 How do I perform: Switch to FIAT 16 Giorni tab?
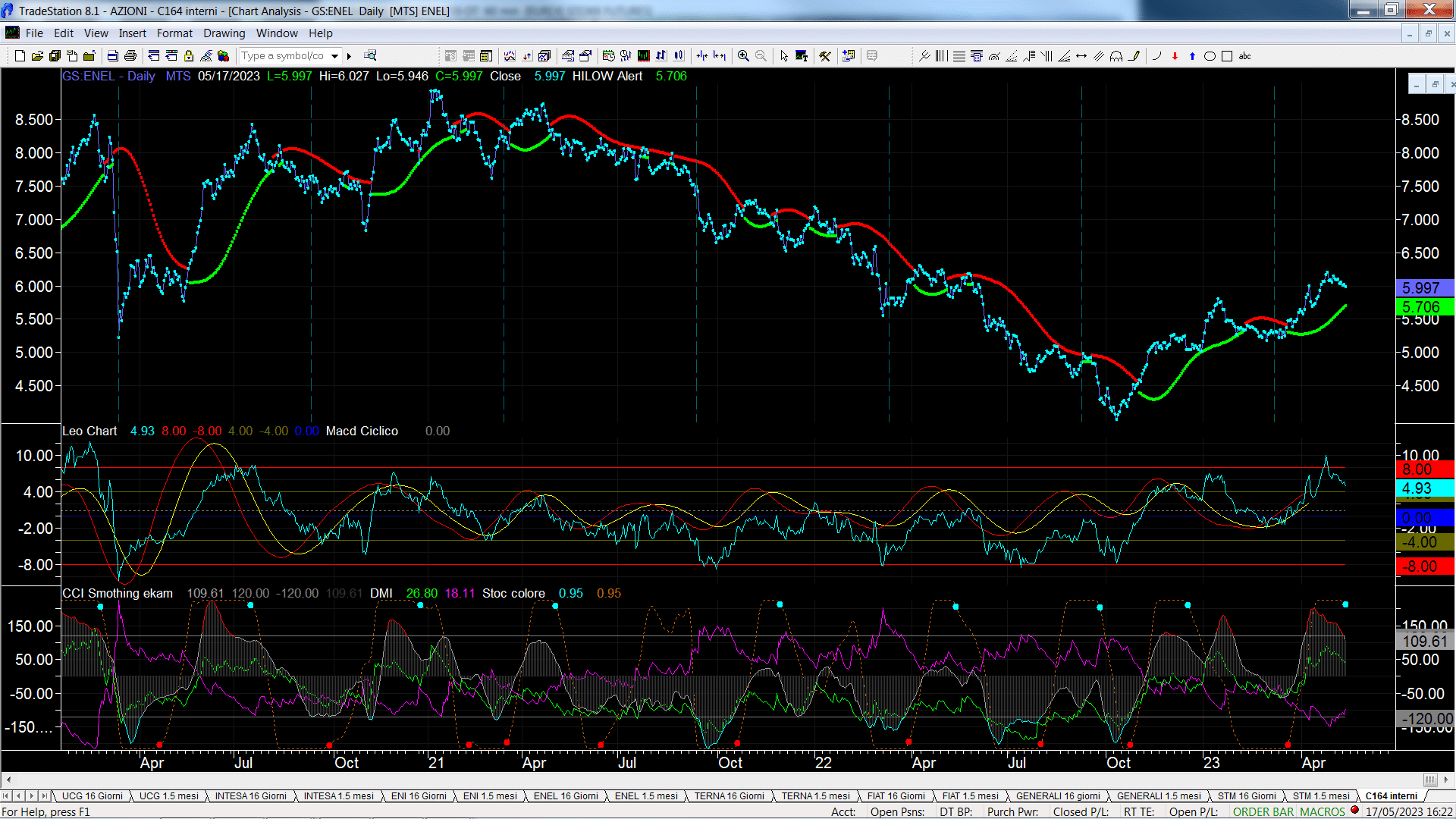pyautogui.click(x=896, y=795)
